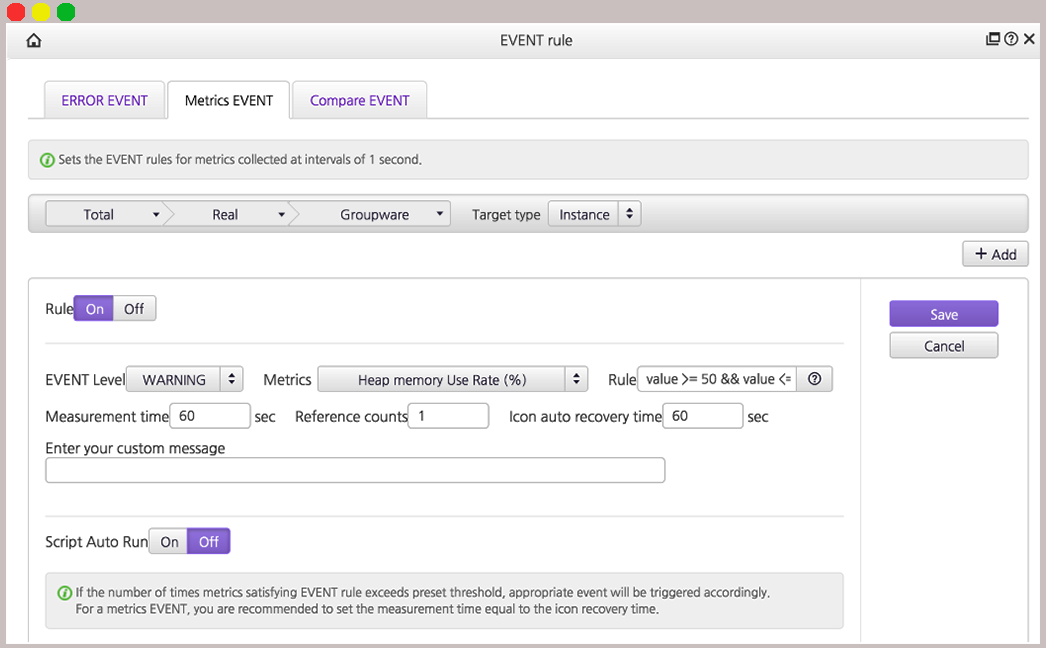Screen dimensions: 1046x648
Task: Open the Target type Instance dropdown
Action: (594, 215)
